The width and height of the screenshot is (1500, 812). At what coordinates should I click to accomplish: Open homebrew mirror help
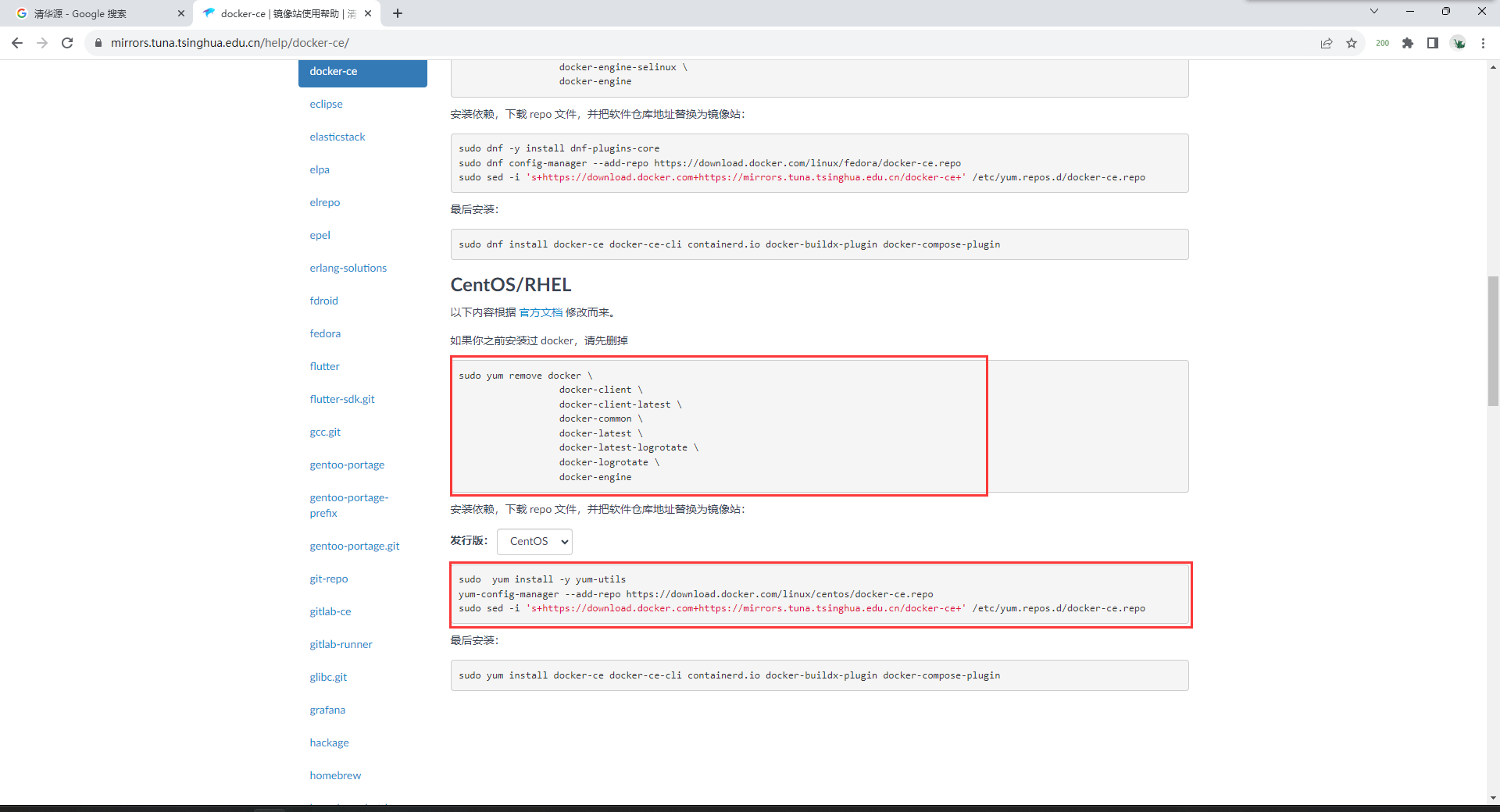click(335, 775)
